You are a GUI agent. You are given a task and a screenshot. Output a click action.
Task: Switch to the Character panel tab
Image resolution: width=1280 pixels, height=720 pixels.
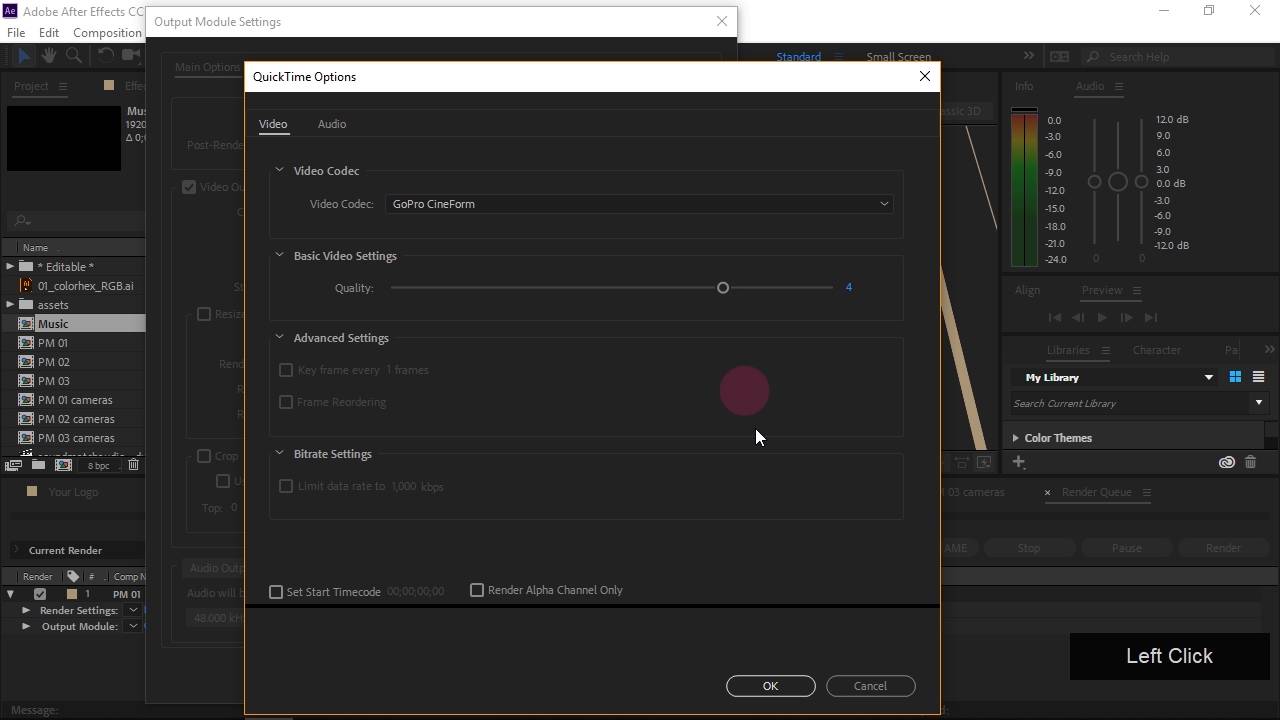pos(1156,350)
